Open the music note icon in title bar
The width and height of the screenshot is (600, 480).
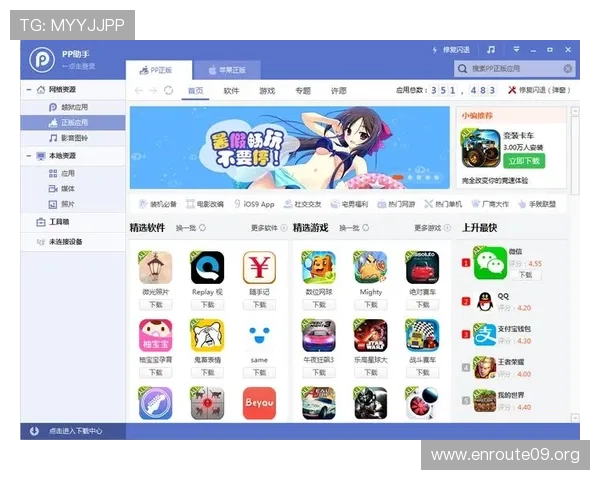pos(491,49)
